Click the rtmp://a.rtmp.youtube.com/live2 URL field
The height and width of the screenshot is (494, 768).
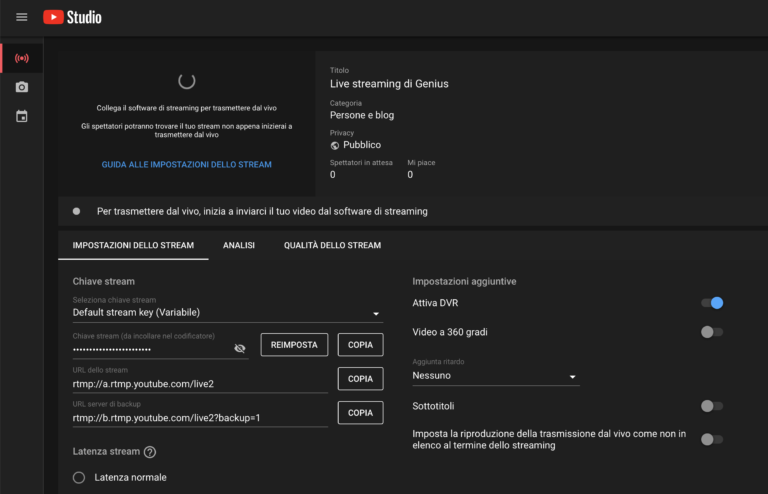(200, 384)
